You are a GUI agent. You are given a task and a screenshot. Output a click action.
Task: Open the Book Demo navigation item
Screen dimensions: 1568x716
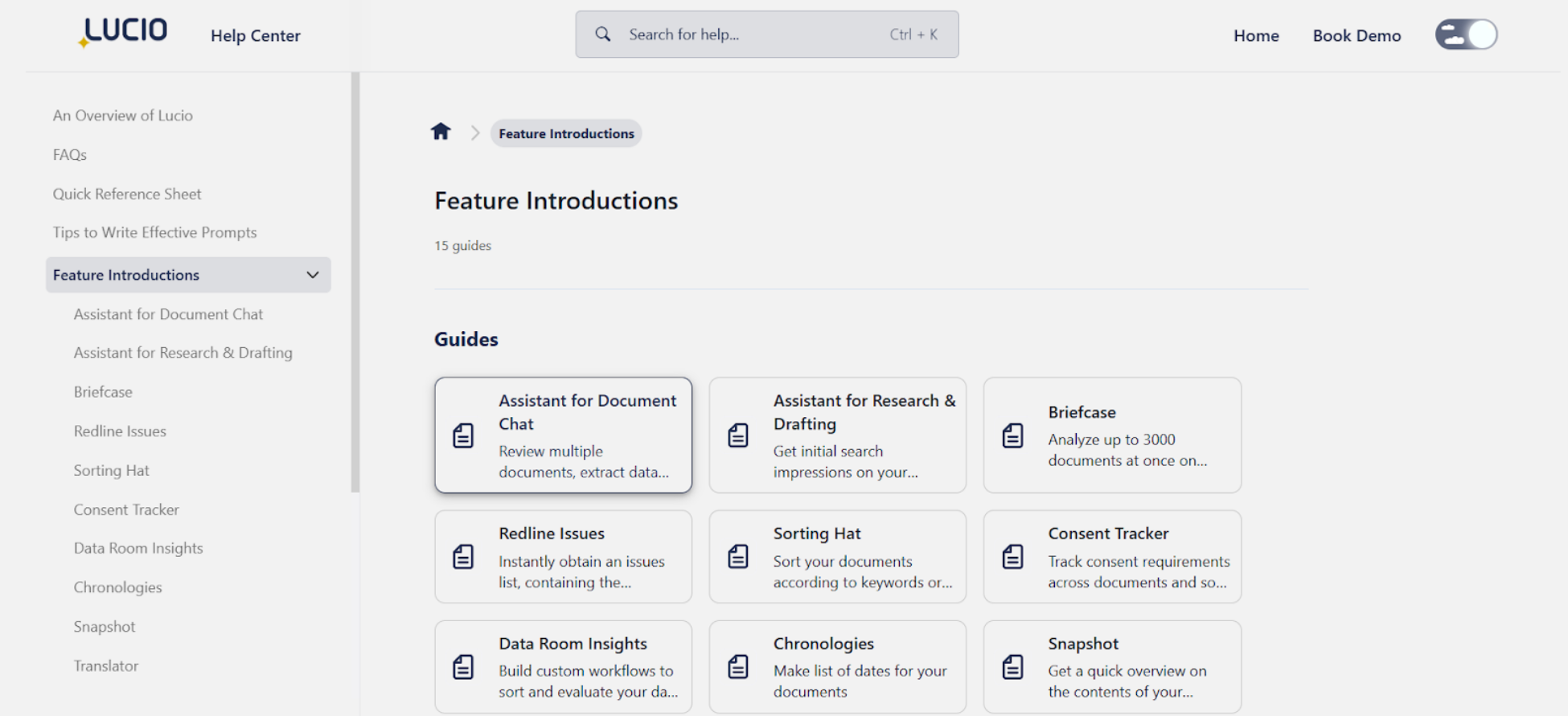(x=1357, y=35)
